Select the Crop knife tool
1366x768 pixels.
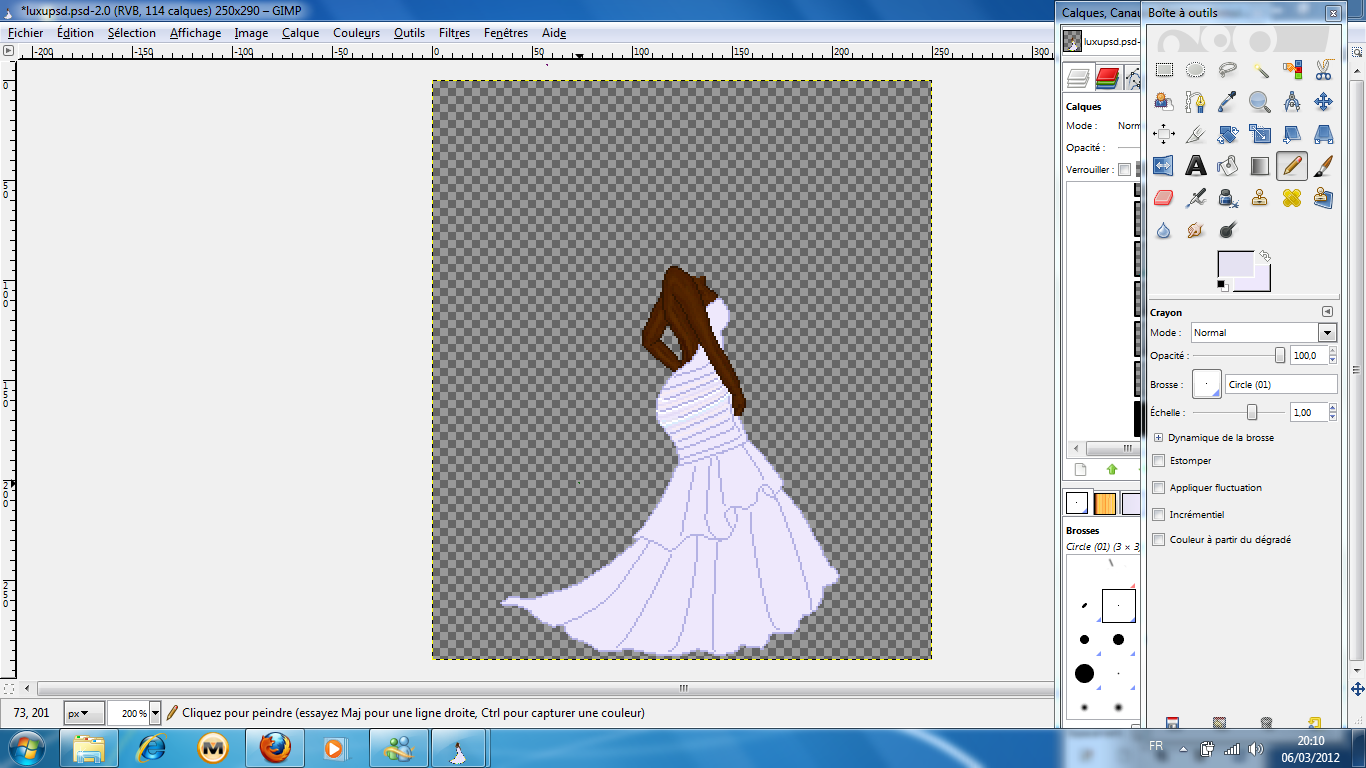point(1196,134)
